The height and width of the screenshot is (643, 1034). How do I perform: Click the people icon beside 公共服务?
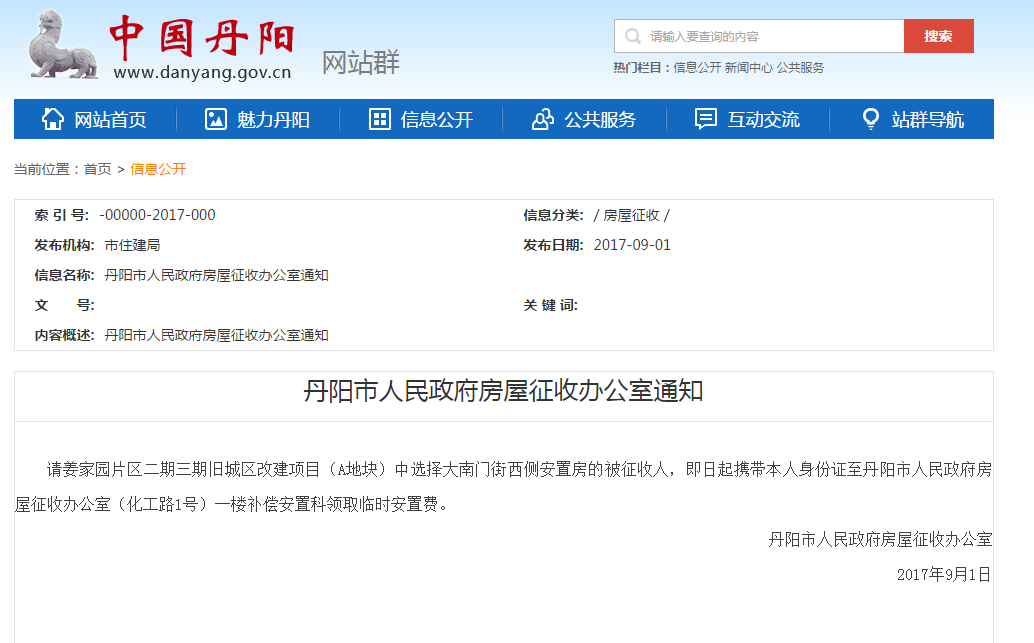(543, 119)
